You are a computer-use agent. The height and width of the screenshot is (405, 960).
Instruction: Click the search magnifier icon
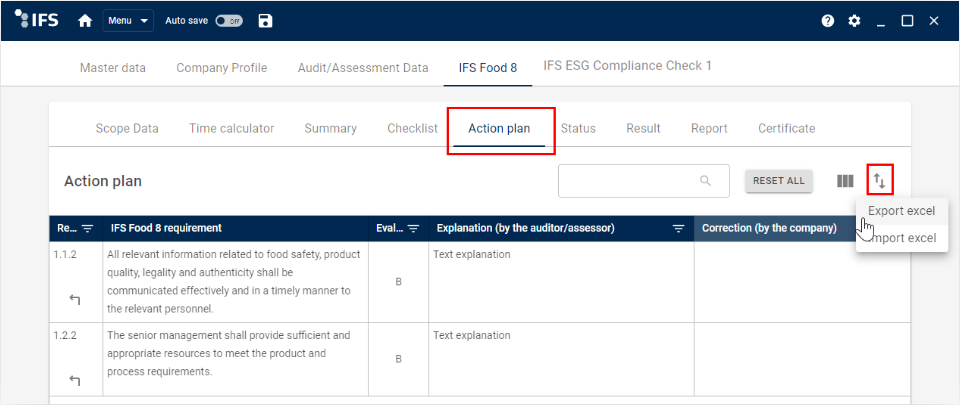pyautogui.click(x=705, y=180)
